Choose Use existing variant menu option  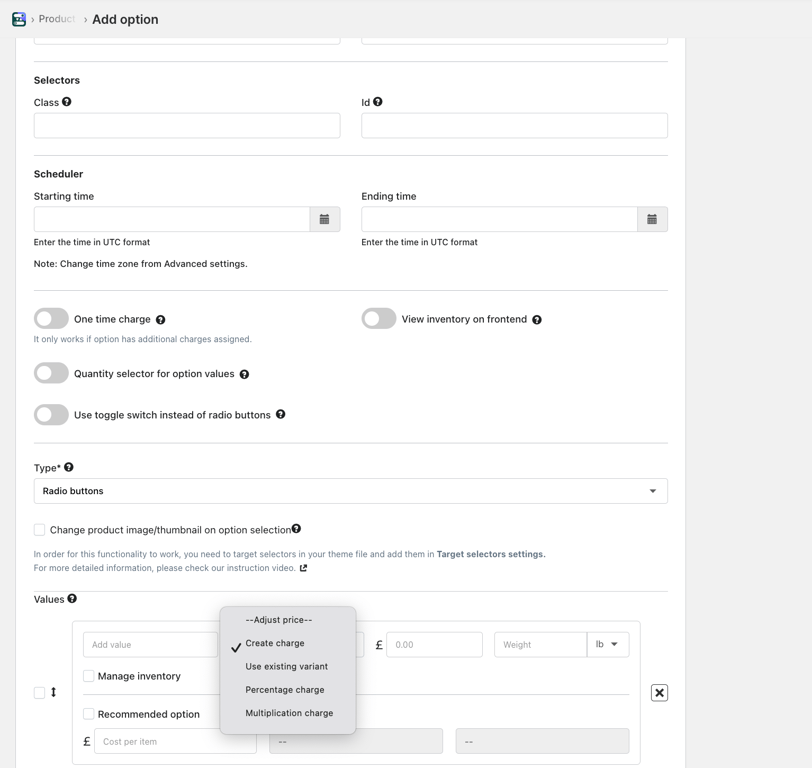point(286,666)
